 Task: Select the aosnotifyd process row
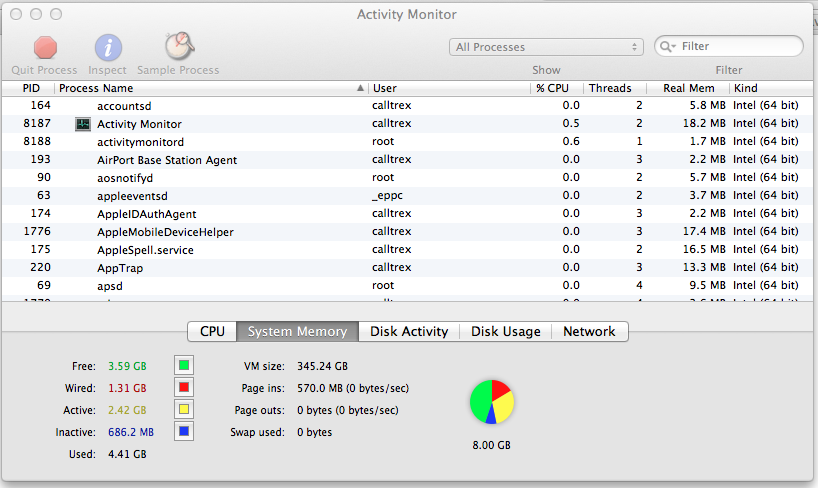coord(407,178)
